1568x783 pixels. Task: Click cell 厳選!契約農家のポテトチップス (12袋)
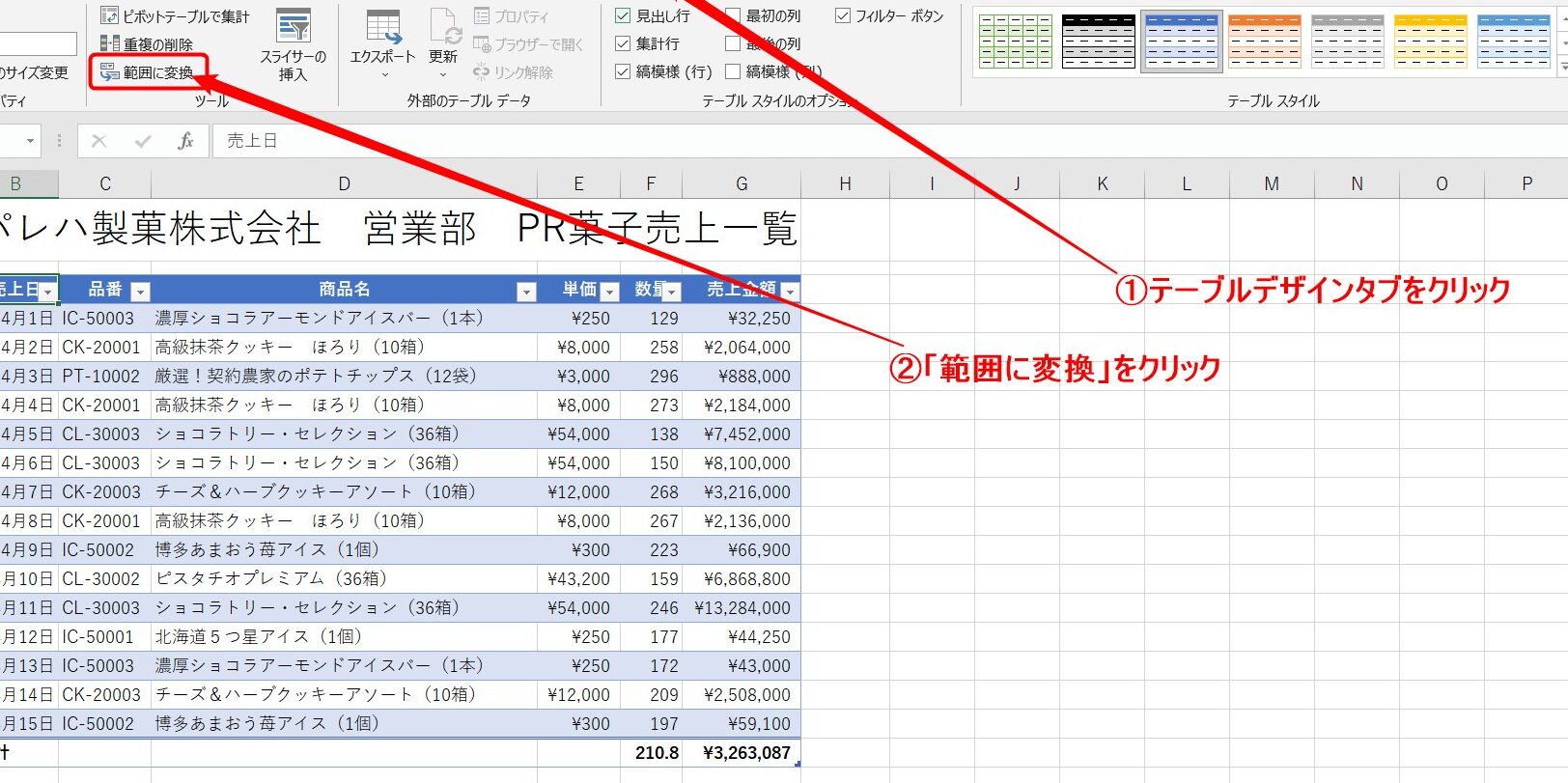coord(344,377)
